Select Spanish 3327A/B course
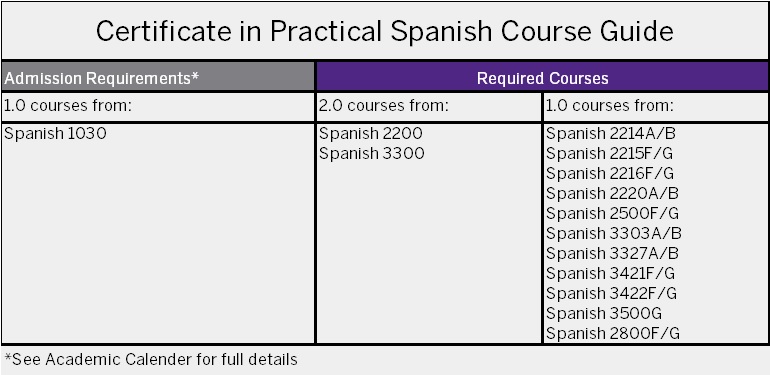The image size is (770, 375). (612, 253)
